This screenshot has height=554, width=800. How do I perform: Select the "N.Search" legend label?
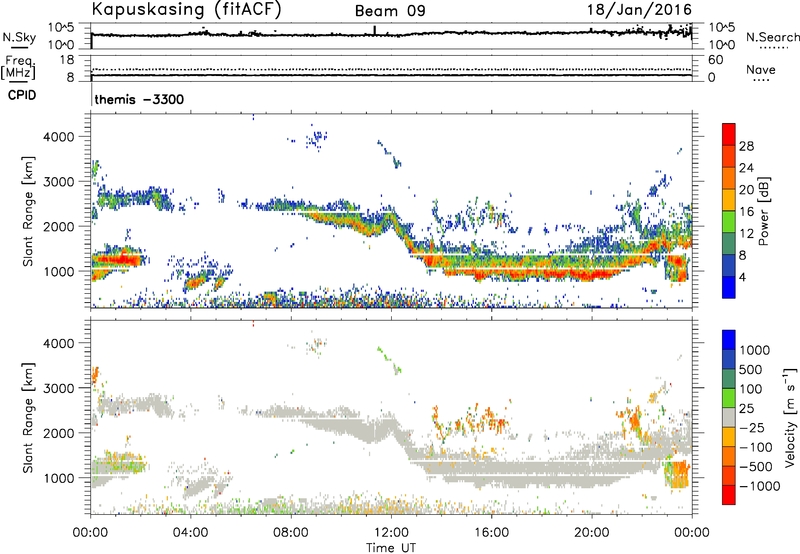click(x=773, y=37)
